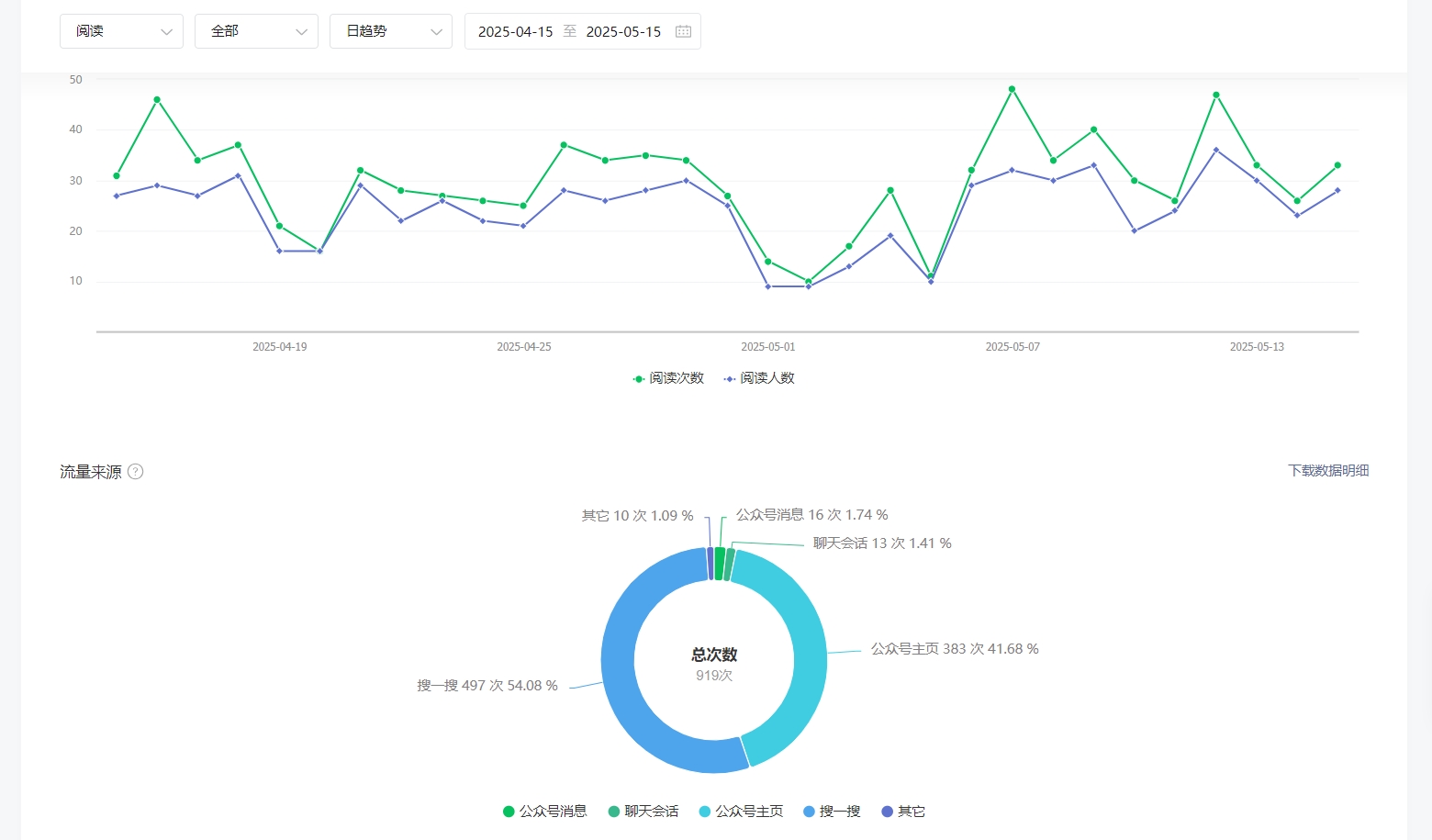This screenshot has height=840, width=1432.
Task: Click the label 公众号主页 383 次 41.68 %
Action: point(955,649)
